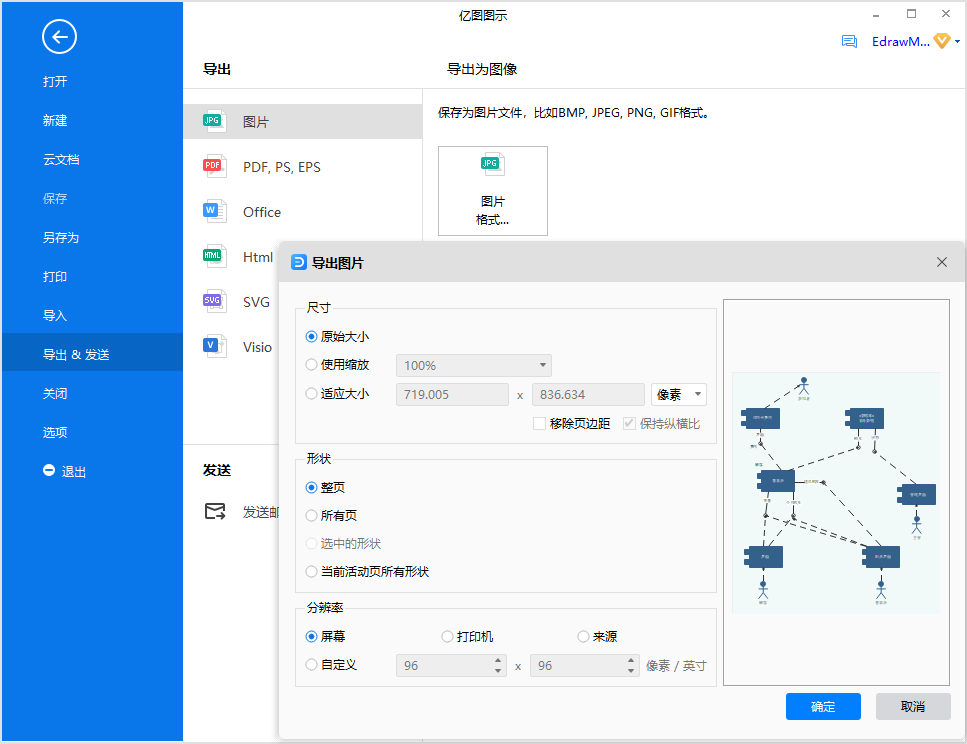The height and width of the screenshot is (744, 967).
Task: Select 适应大小 radio button
Action: click(311, 393)
